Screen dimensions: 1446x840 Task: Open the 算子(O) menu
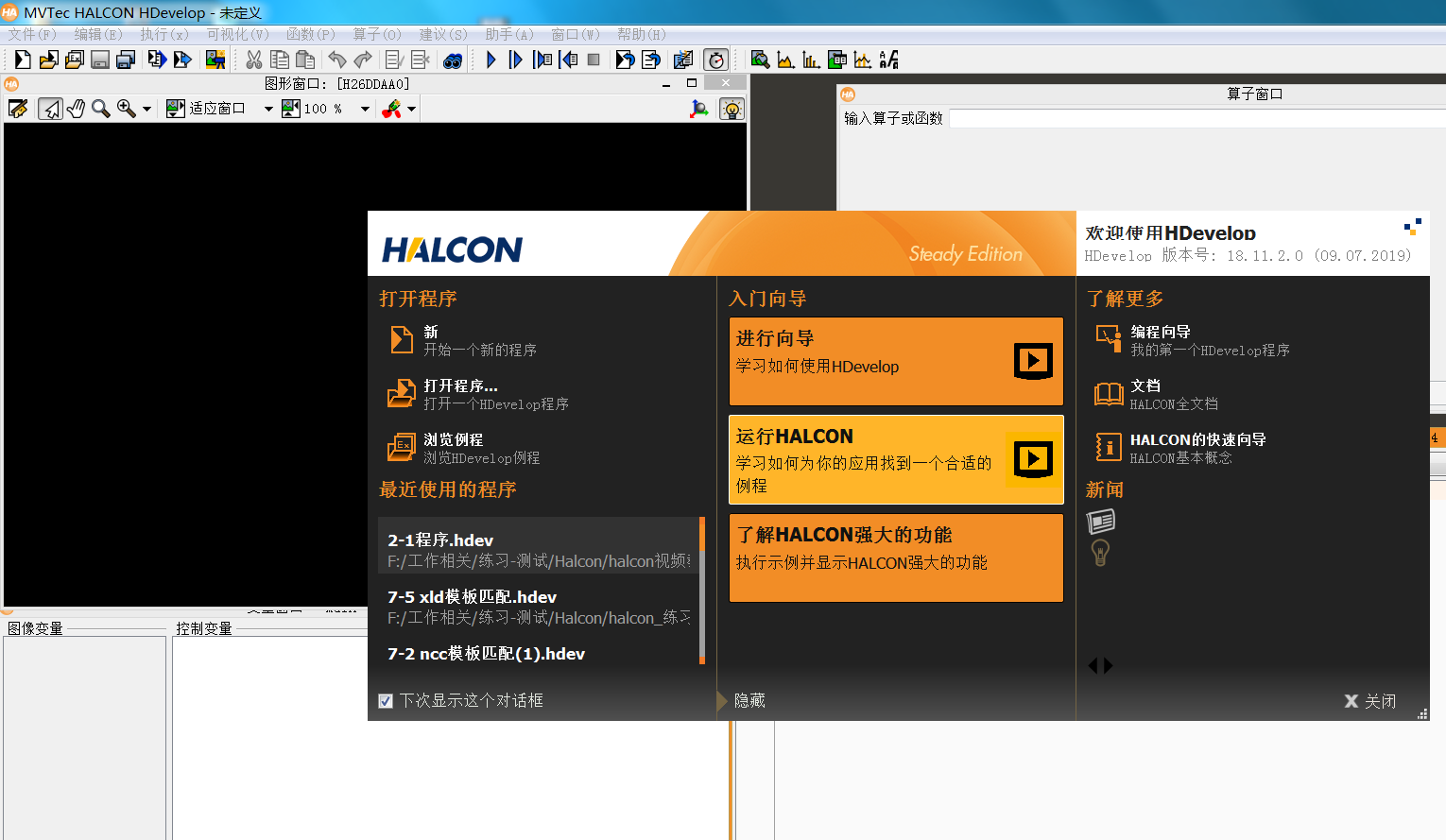point(374,34)
